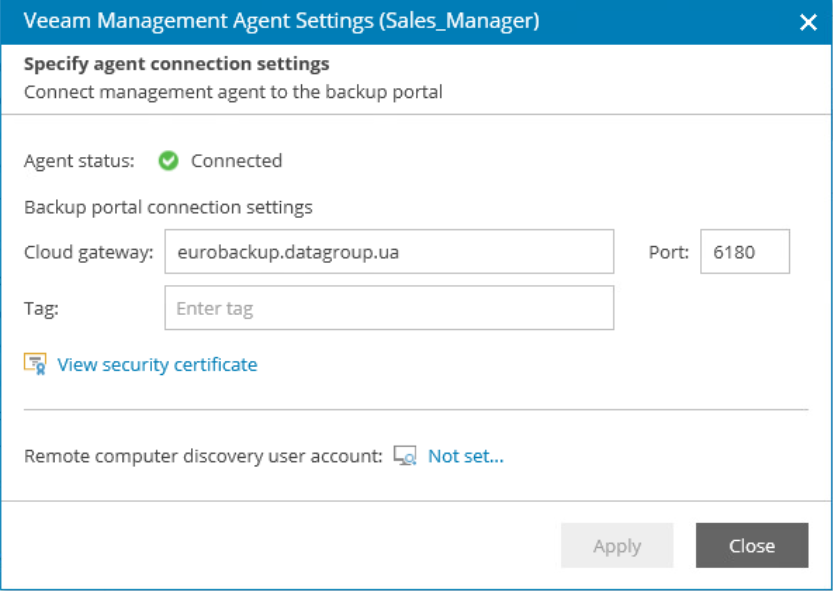
Task: Click the 'Backup portal connection settings' heading
Action: [x=168, y=207]
